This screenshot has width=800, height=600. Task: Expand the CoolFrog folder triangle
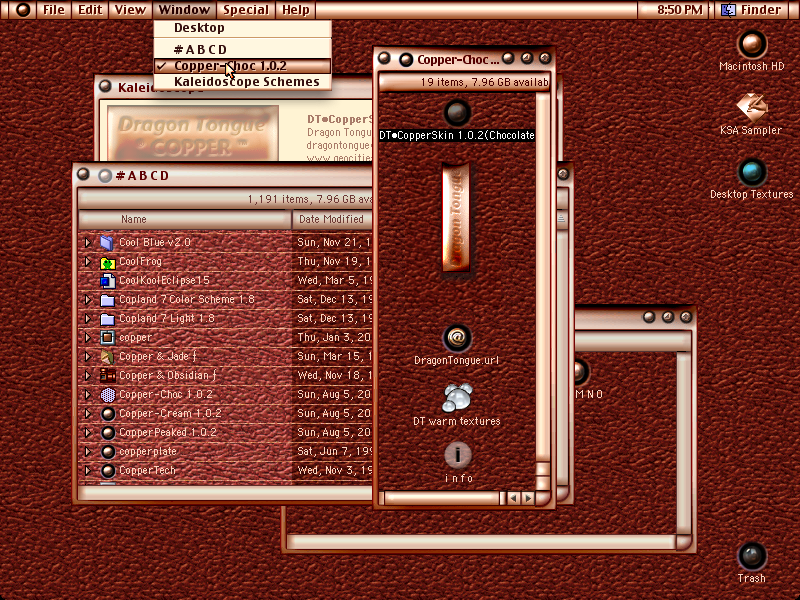pos(88,262)
